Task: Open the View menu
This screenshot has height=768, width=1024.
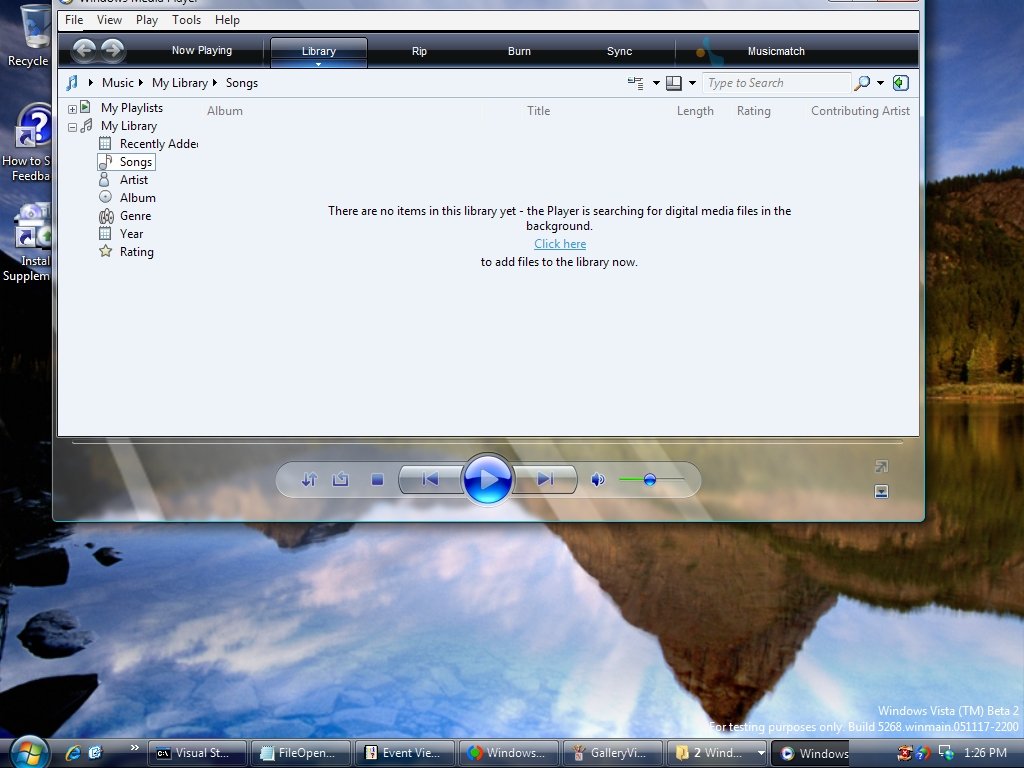Action: [x=109, y=20]
